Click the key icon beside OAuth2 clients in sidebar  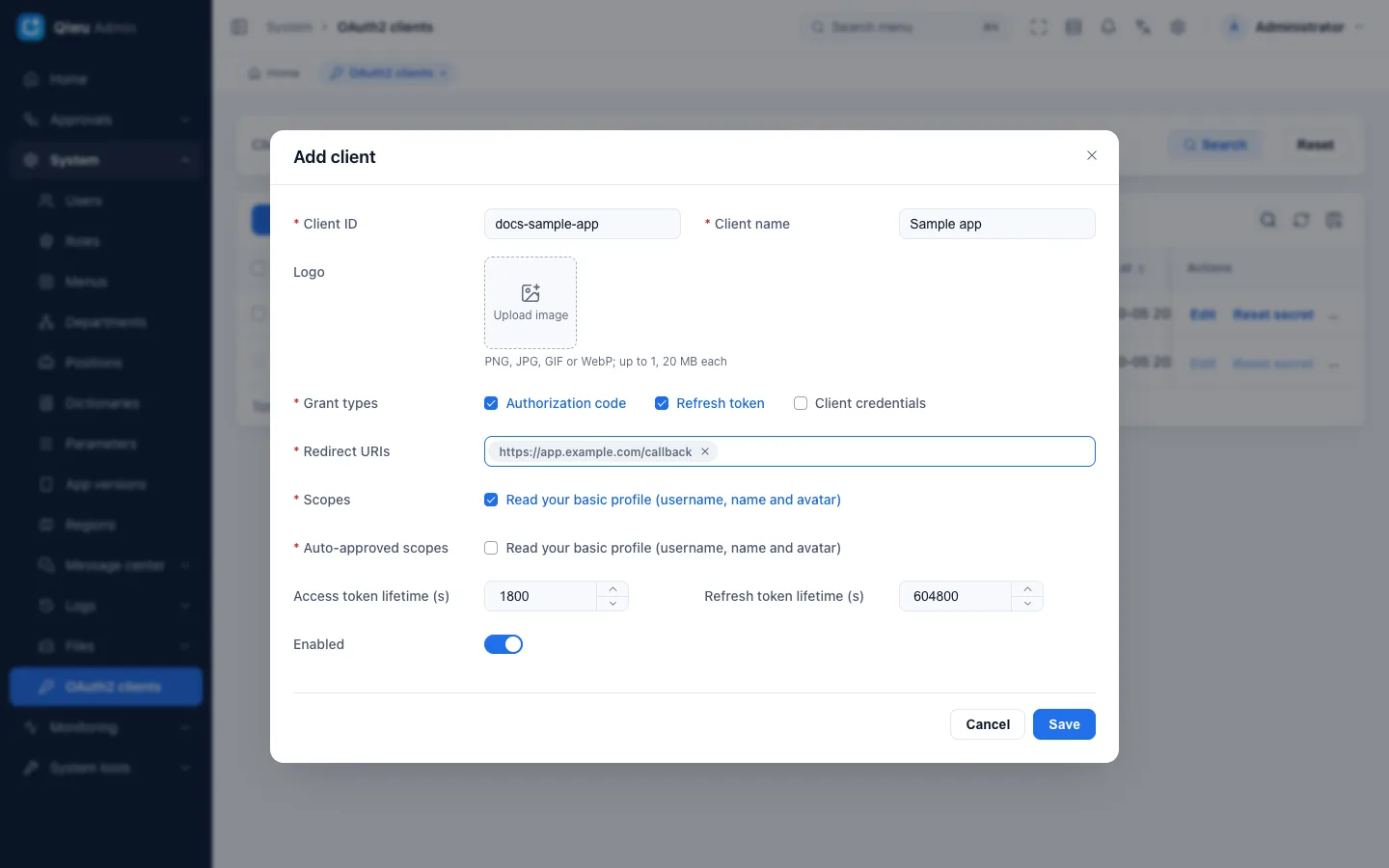tap(46, 687)
